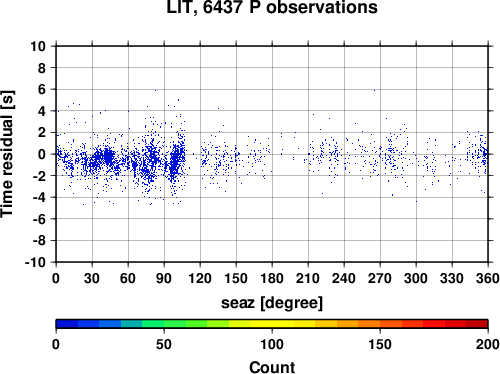Viewport: 500px width, 374px height.
Task: Click the colorbar tick label 100
Action: point(272,344)
